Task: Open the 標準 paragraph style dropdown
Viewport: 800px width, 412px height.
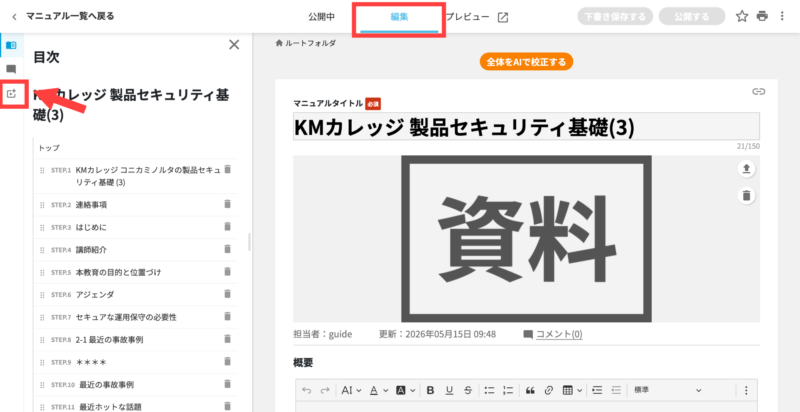Action: click(668, 391)
